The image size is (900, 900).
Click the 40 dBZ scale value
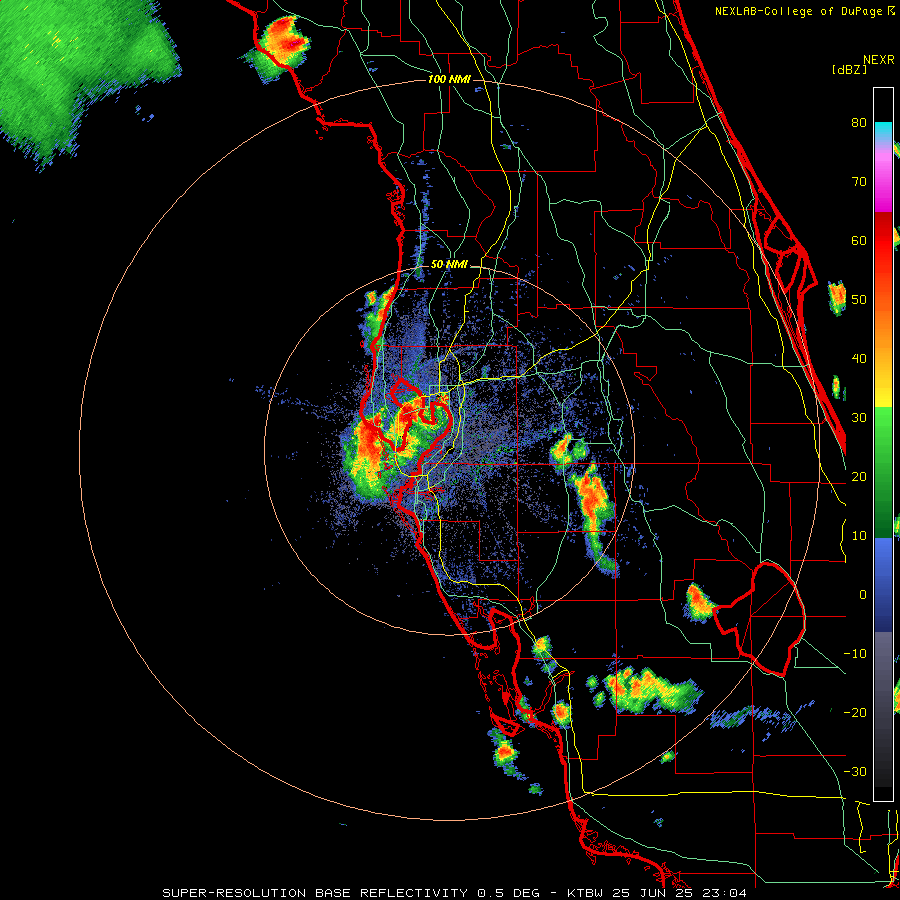click(859, 359)
